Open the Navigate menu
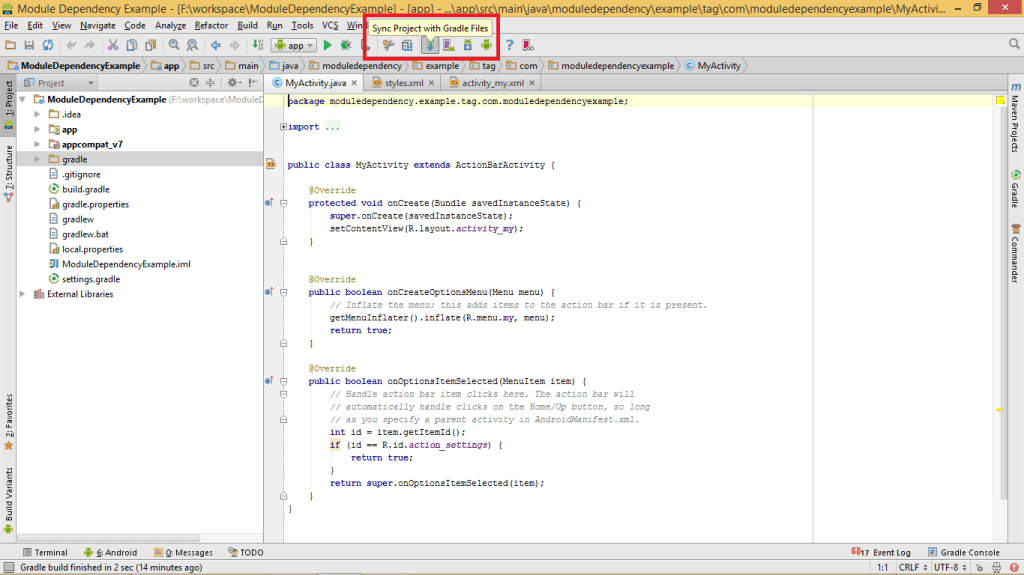This screenshot has width=1024, height=575. point(97,25)
